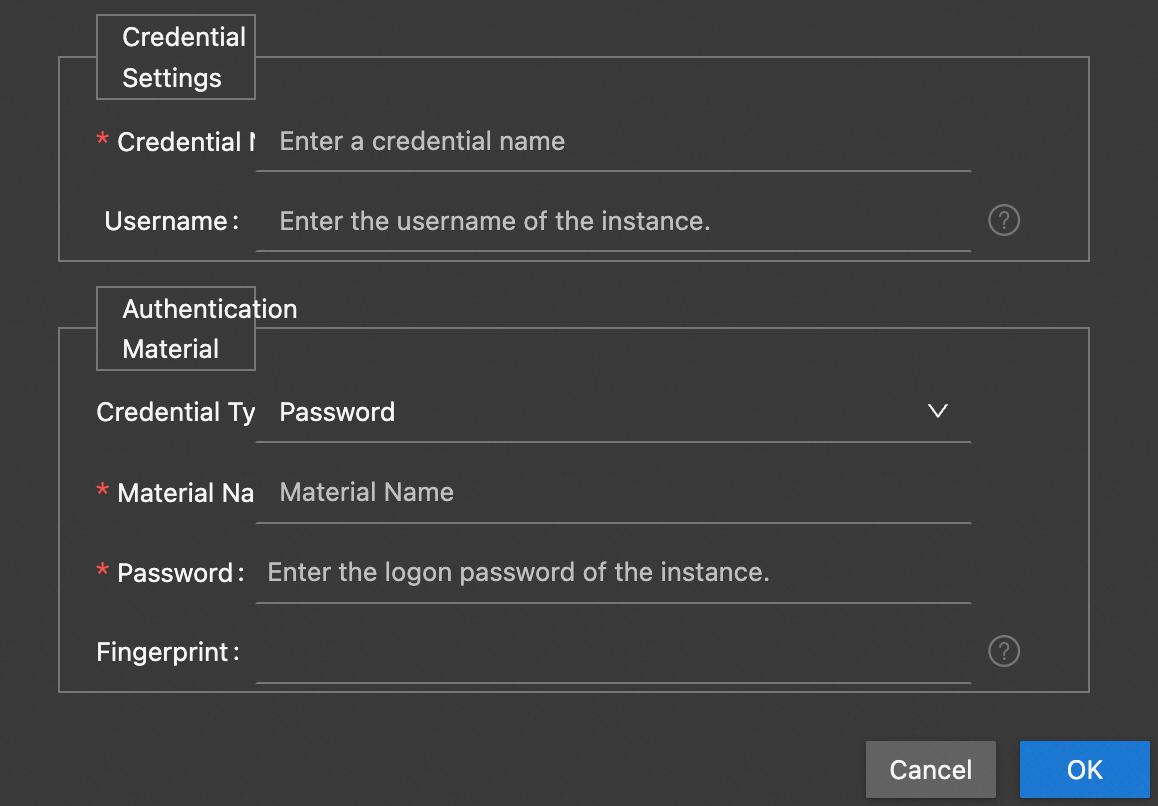Click the Credential Type field label
Viewport: 1158px width, 806px height.
pos(175,412)
